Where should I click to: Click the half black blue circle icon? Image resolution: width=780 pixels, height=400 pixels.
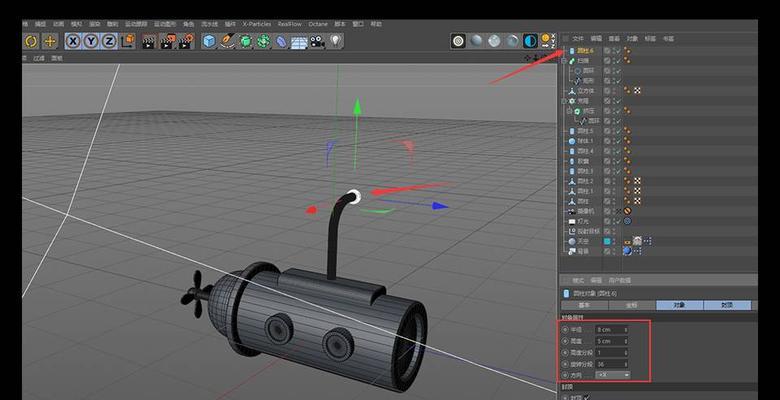tap(530, 41)
